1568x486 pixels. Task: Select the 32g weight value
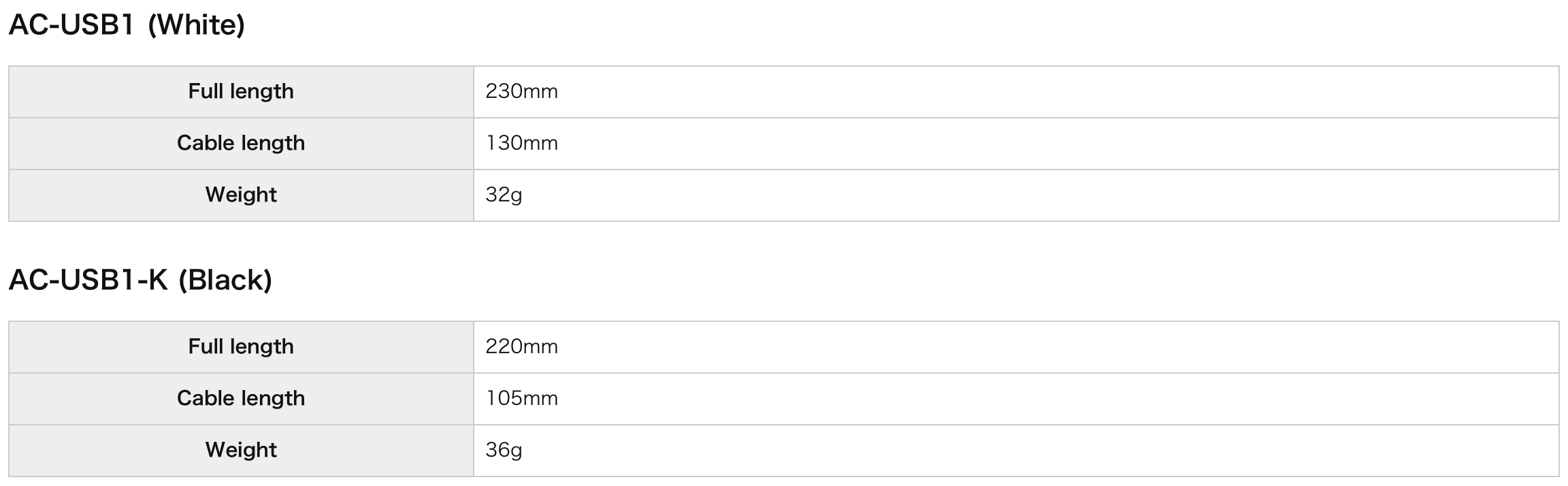pos(504,195)
